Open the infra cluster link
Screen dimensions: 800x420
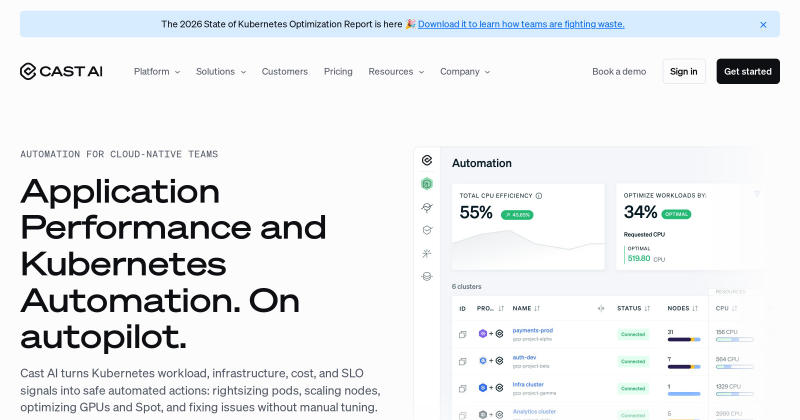528,385
